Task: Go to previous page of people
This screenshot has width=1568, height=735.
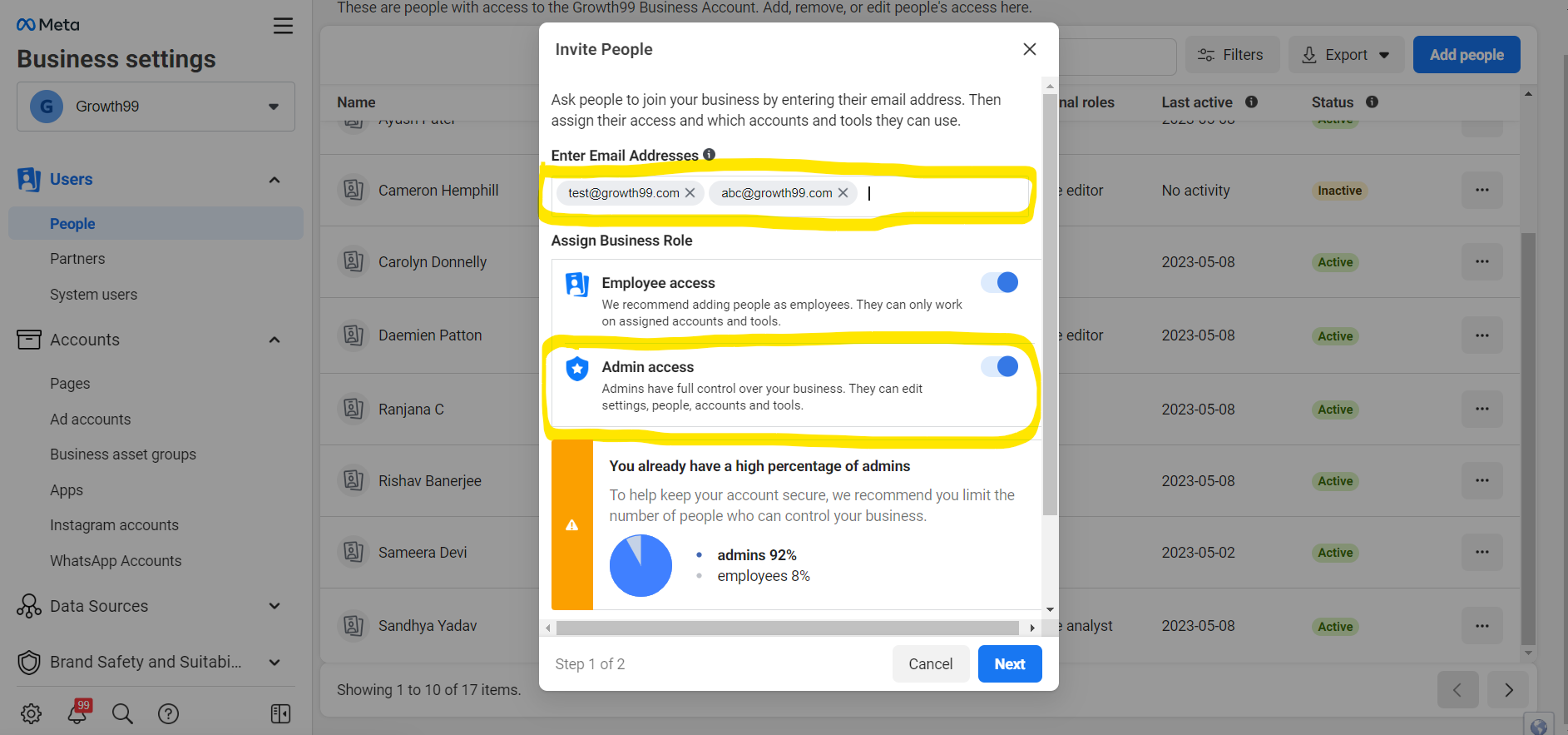Action: 1457,690
